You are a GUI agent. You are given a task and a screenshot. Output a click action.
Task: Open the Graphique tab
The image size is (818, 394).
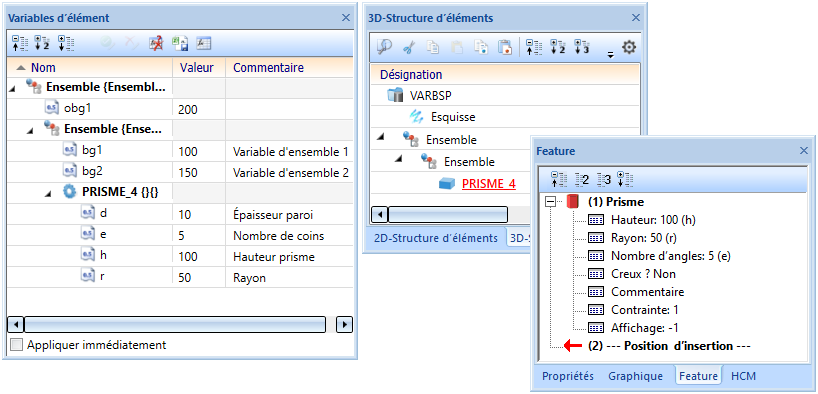pos(635,376)
